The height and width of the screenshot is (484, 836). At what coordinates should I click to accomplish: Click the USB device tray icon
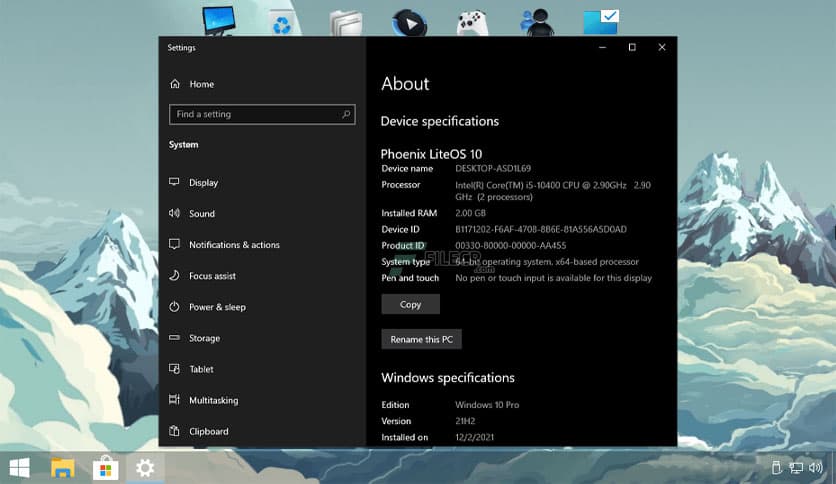pyautogui.click(x=777, y=468)
